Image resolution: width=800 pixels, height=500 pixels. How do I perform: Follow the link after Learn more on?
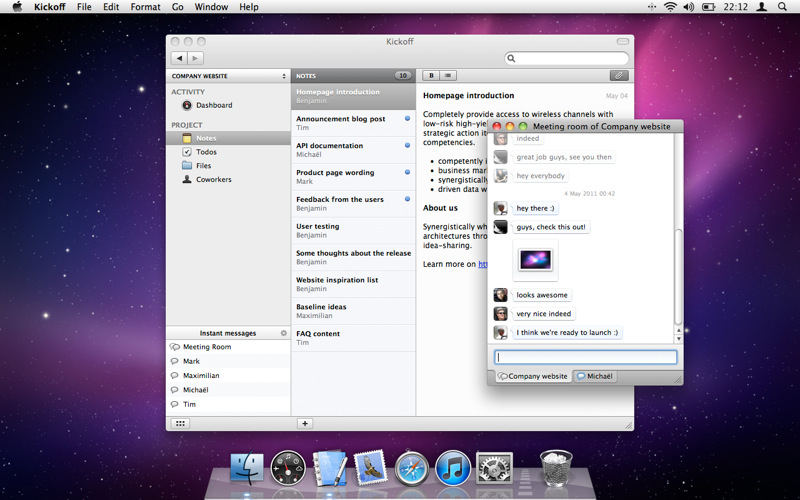(x=482, y=264)
